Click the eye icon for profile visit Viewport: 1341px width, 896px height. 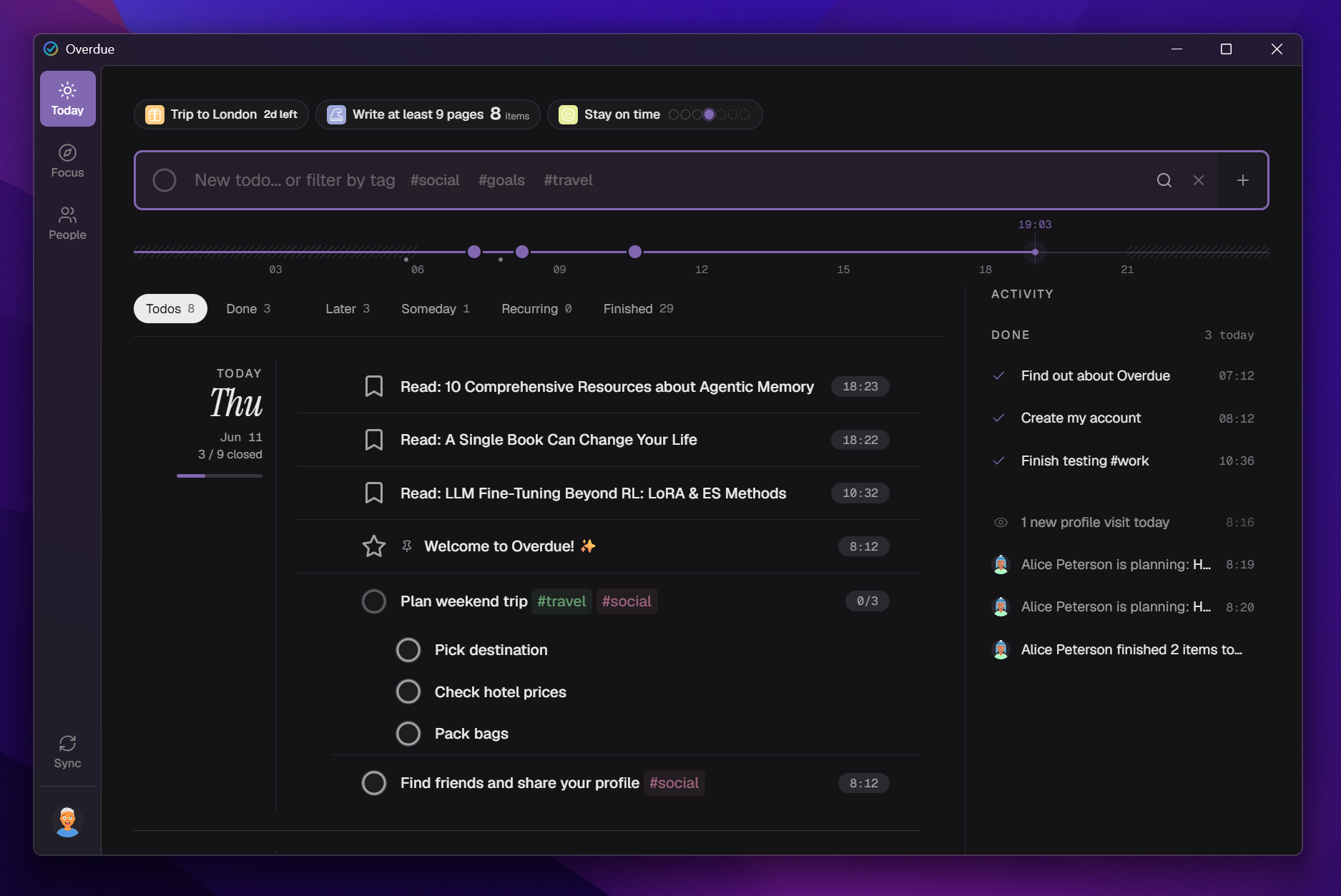(x=1001, y=523)
